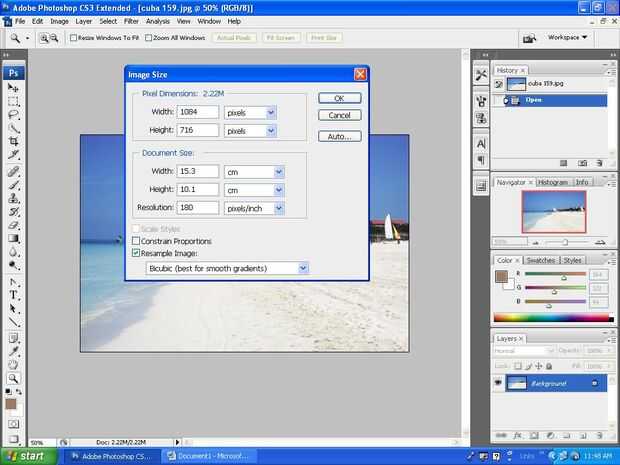Click the pixel Width input field

[197, 112]
